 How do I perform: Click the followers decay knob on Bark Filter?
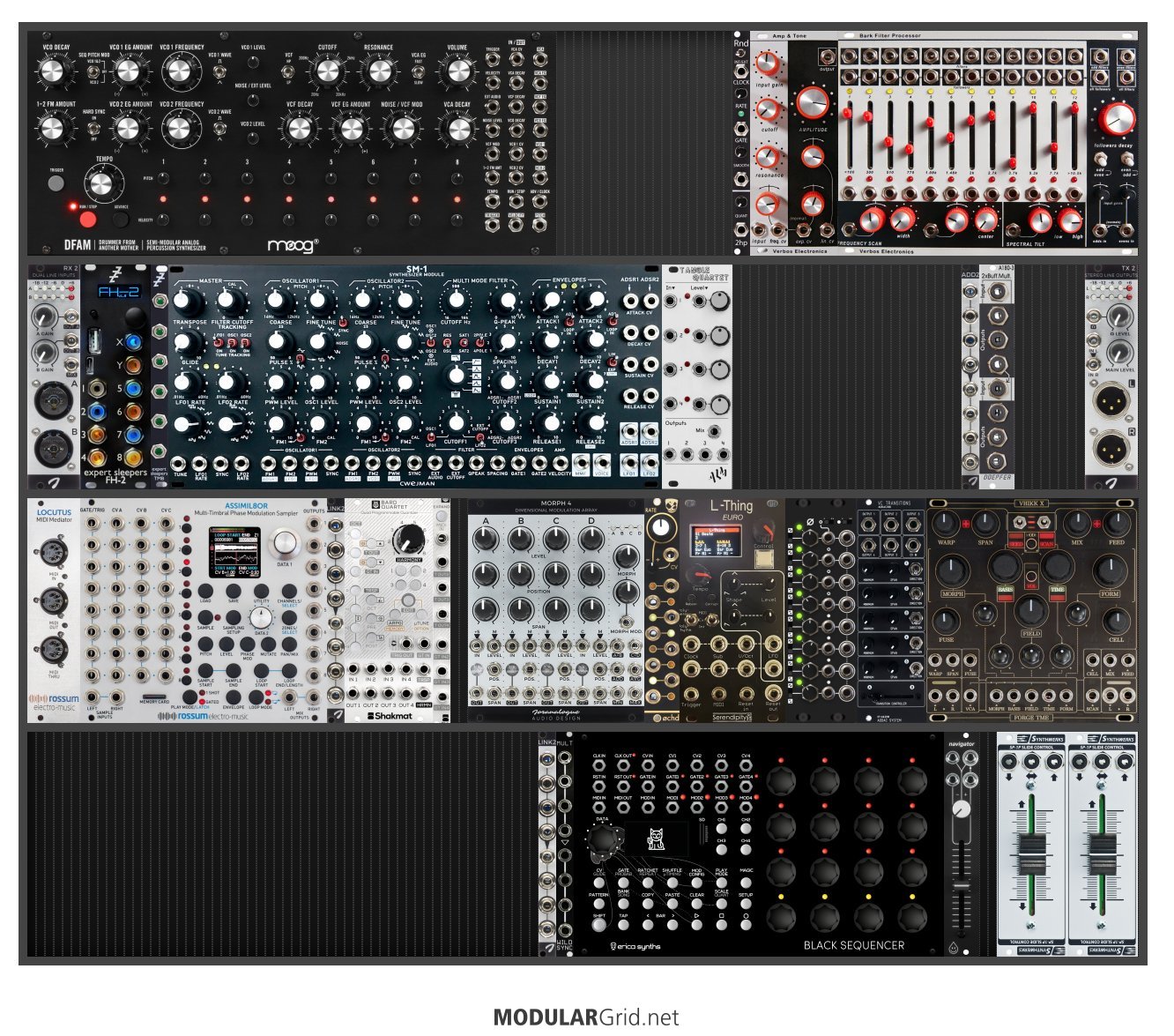pyautogui.click(x=1117, y=119)
